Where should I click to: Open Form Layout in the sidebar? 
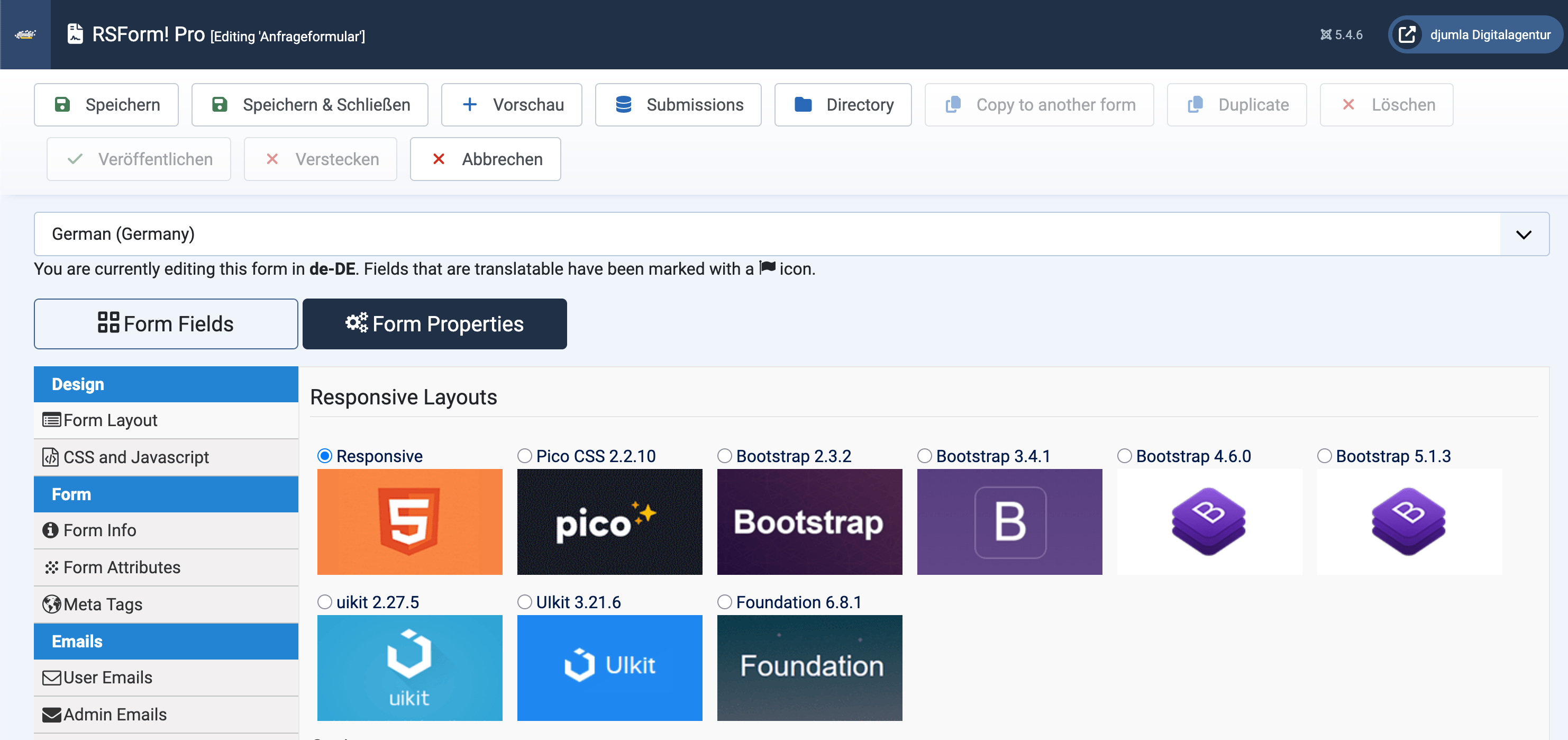click(x=166, y=420)
